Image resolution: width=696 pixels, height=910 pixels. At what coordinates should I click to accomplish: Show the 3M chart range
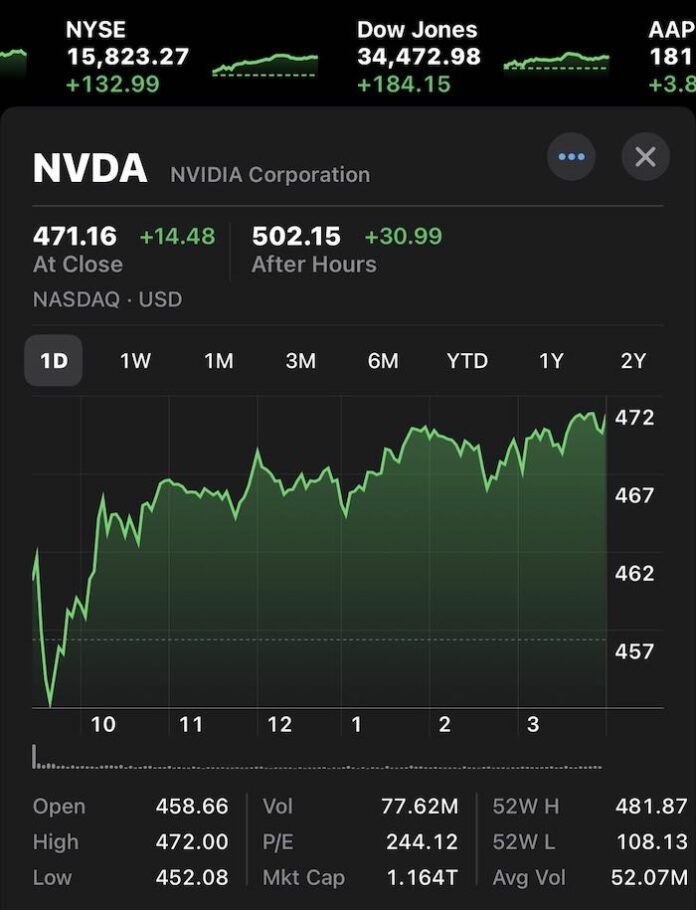[301, 361]
